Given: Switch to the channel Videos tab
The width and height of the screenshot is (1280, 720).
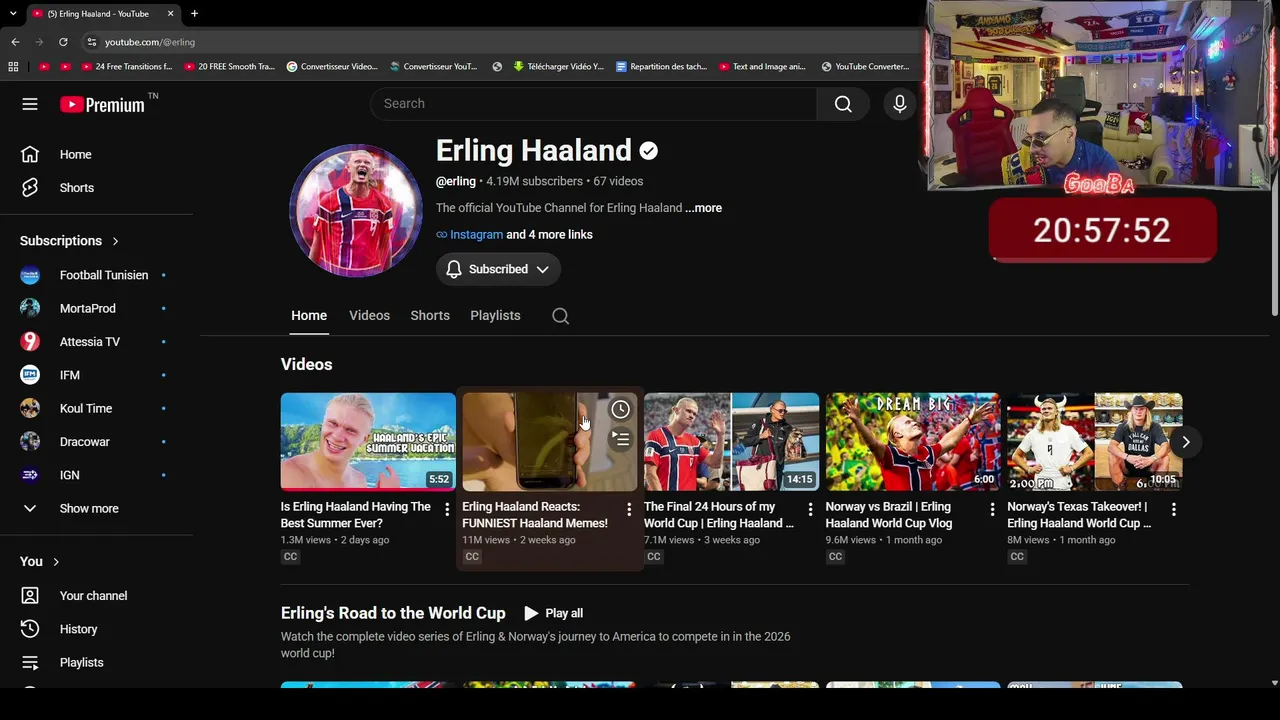Looking at the screenshot, I should click(x=369, y=316).
